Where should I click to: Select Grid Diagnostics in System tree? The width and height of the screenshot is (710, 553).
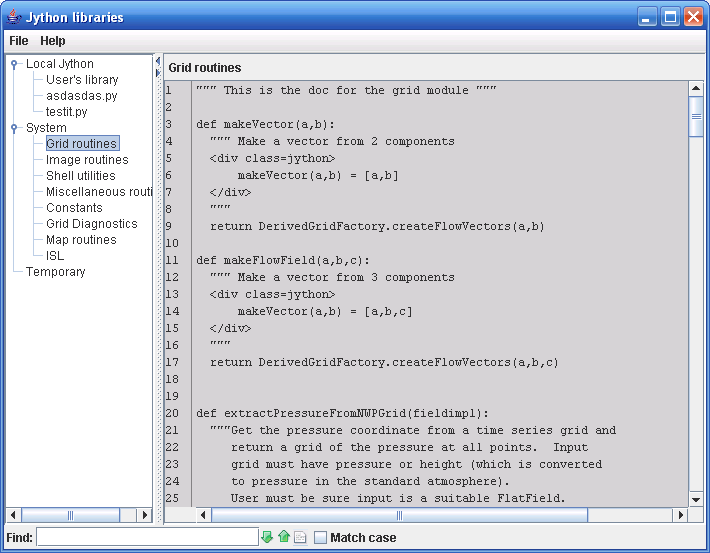92,224
